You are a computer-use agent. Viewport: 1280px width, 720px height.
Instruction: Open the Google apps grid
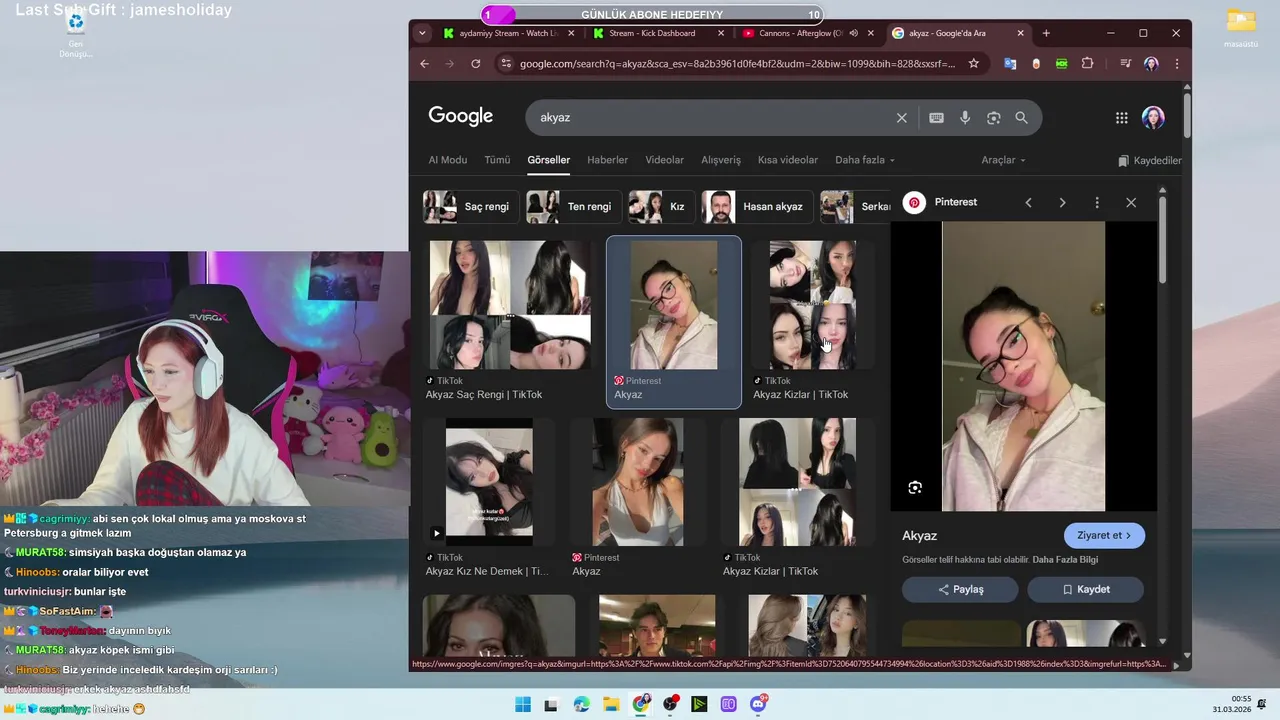[1122, 118]
